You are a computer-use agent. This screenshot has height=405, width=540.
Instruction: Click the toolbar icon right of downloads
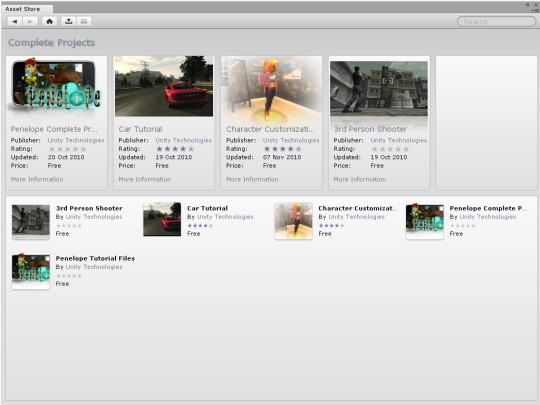point(84,21)
